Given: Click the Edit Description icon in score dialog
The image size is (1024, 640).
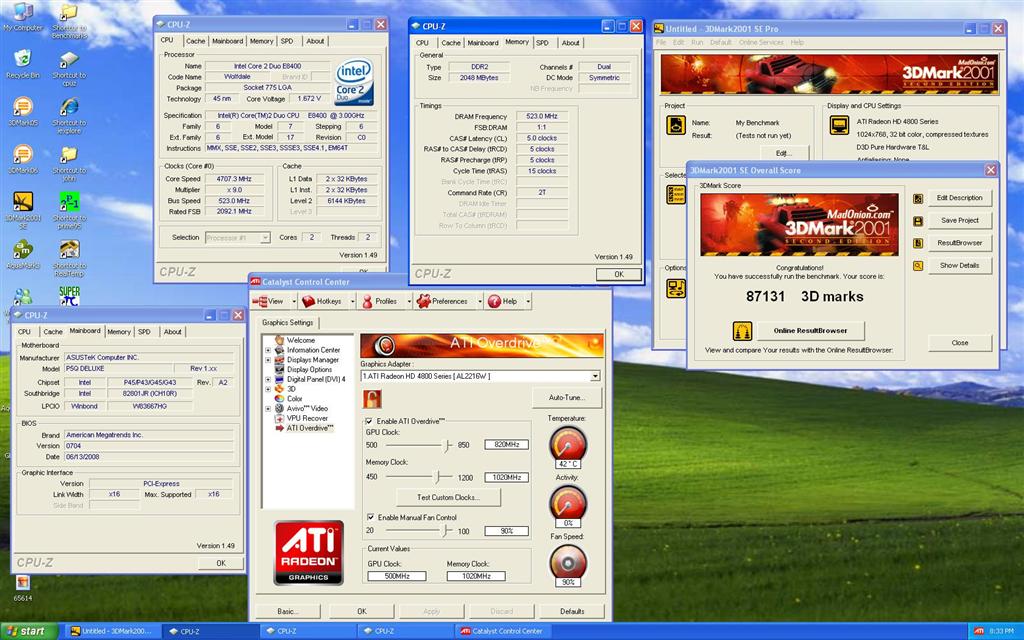Looking at the screenshot, I should click(x=918, y=198).
